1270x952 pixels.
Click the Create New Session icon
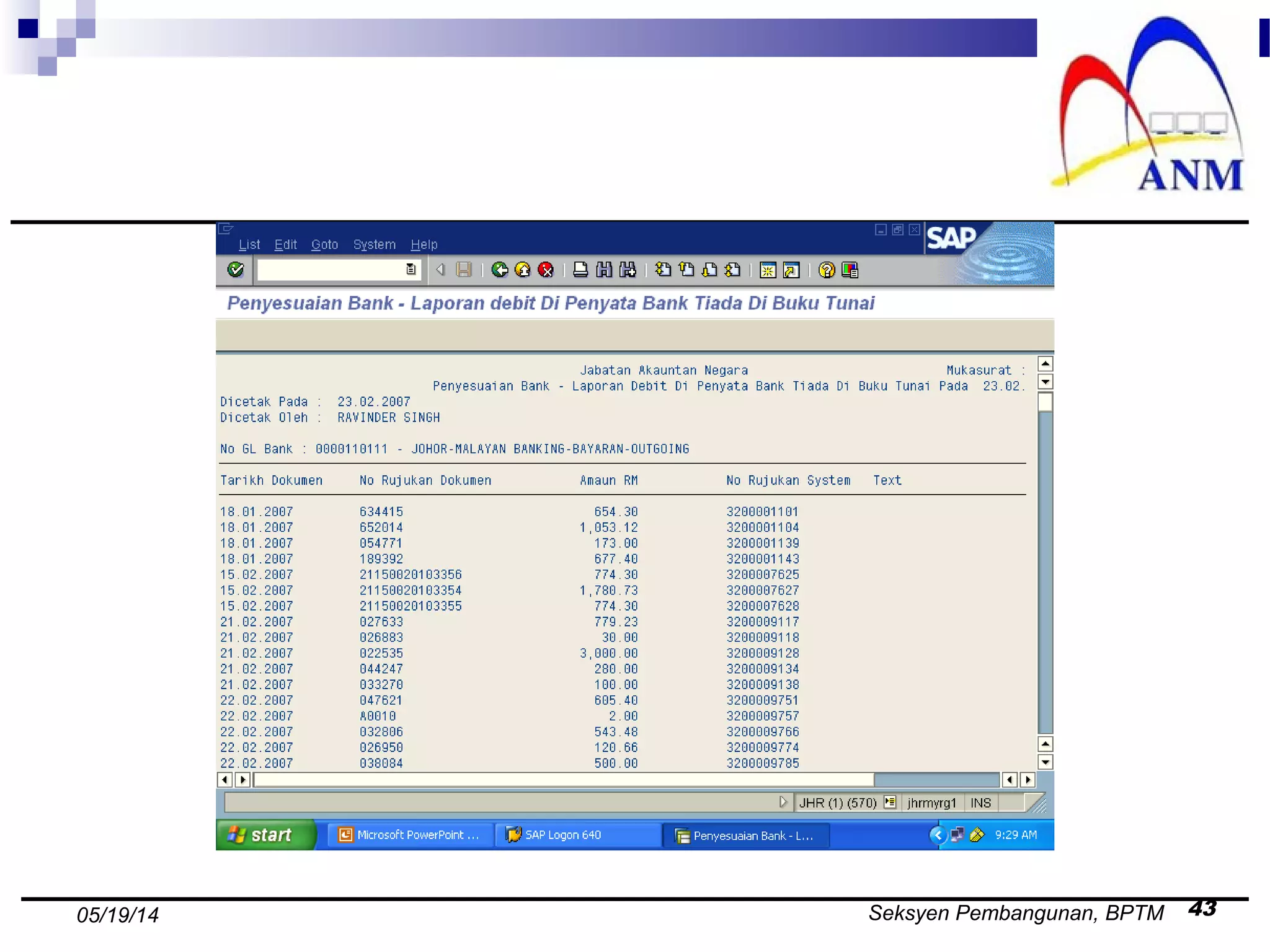[768, 270]
